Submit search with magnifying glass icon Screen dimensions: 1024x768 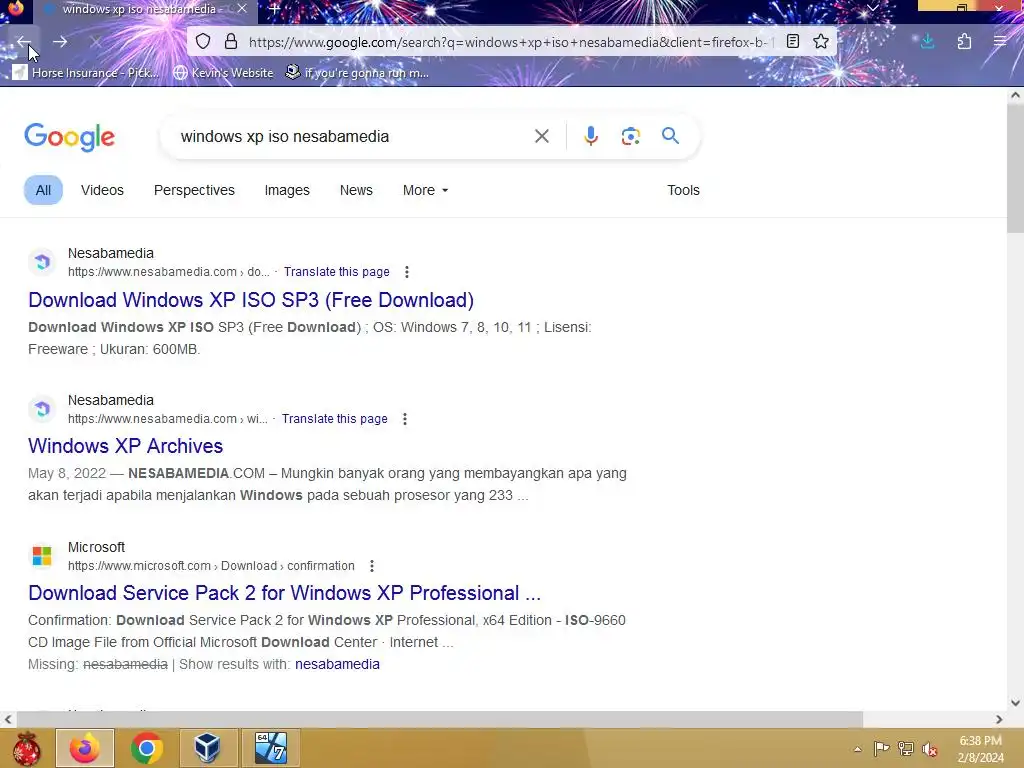(670, 136)
